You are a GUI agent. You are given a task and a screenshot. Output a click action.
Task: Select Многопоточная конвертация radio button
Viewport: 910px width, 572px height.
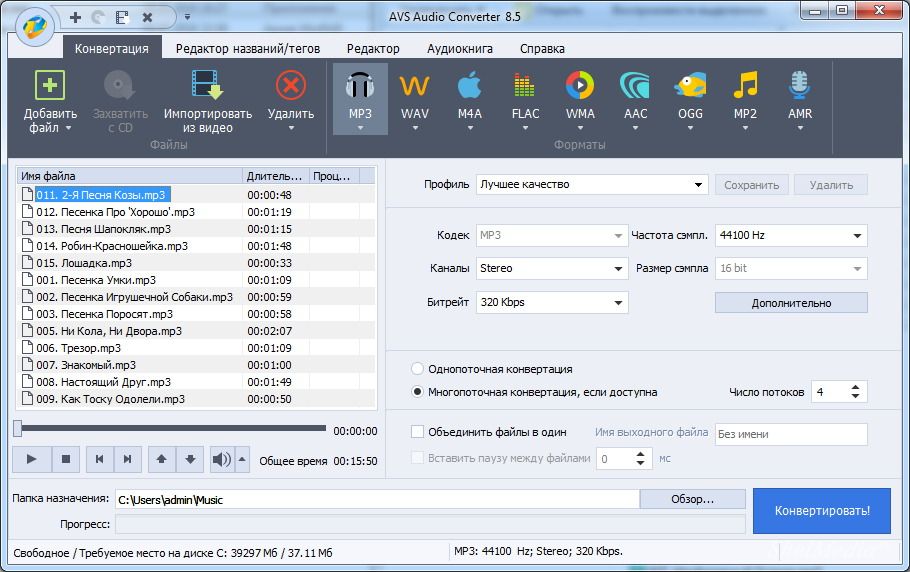click(417, 392)
